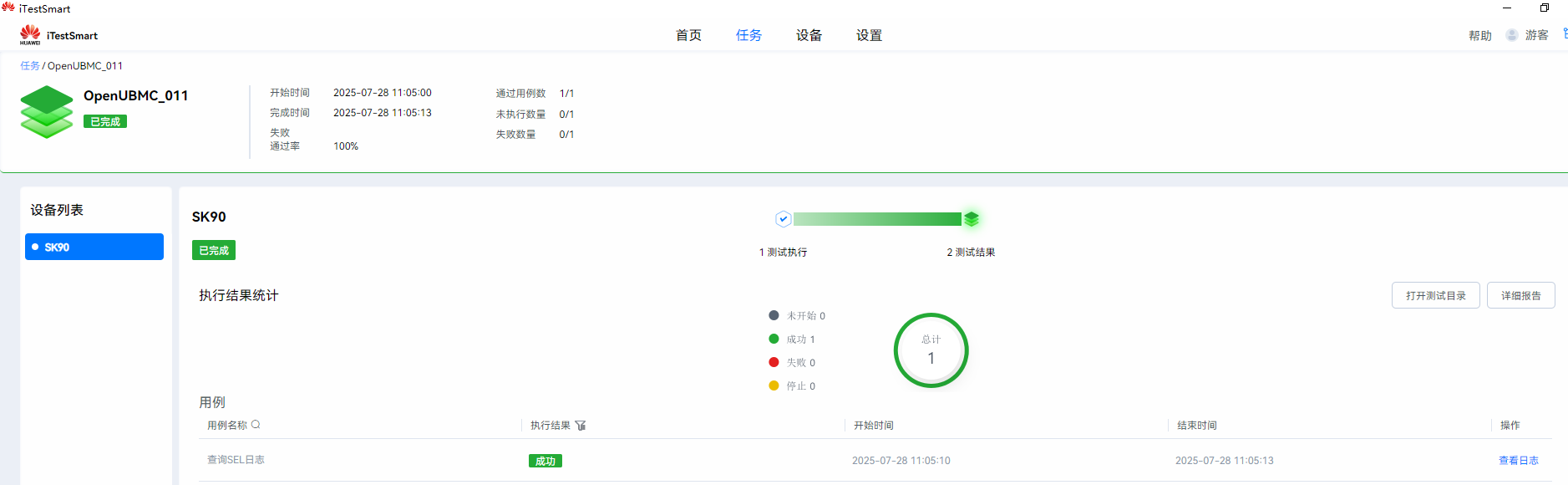The width and height of the screenshot is (1568, 485).
Task: Click the 打开测试目录 button
Action: click(x=1435, y=295)
